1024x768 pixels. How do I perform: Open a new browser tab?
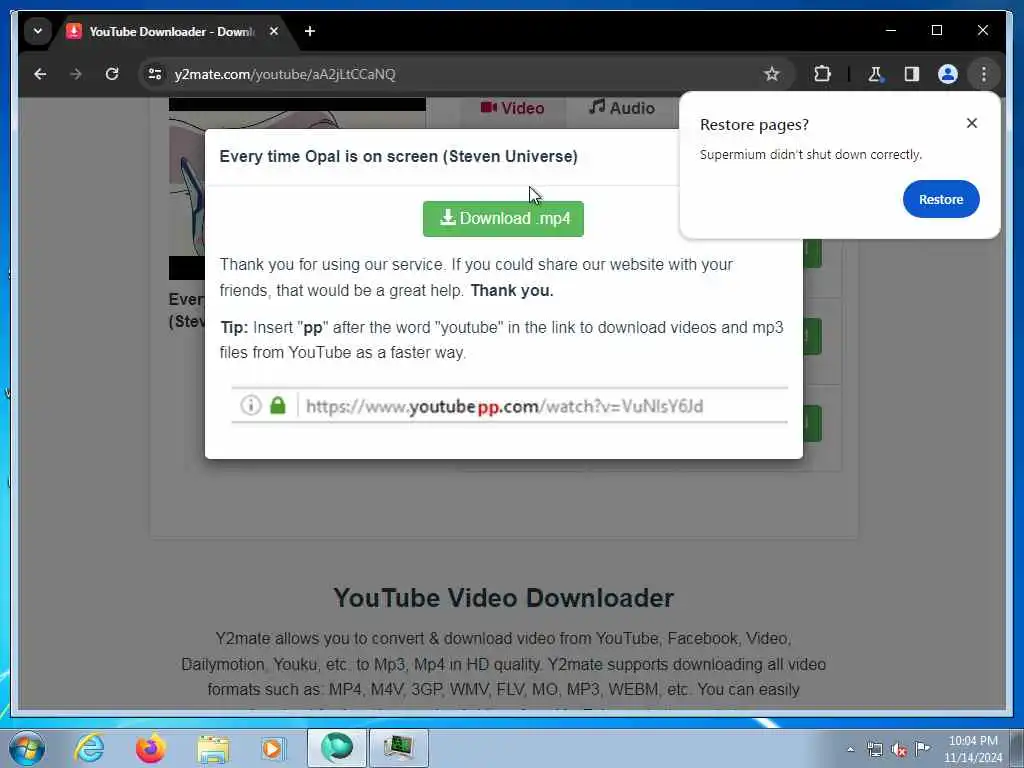pos(310,31)
